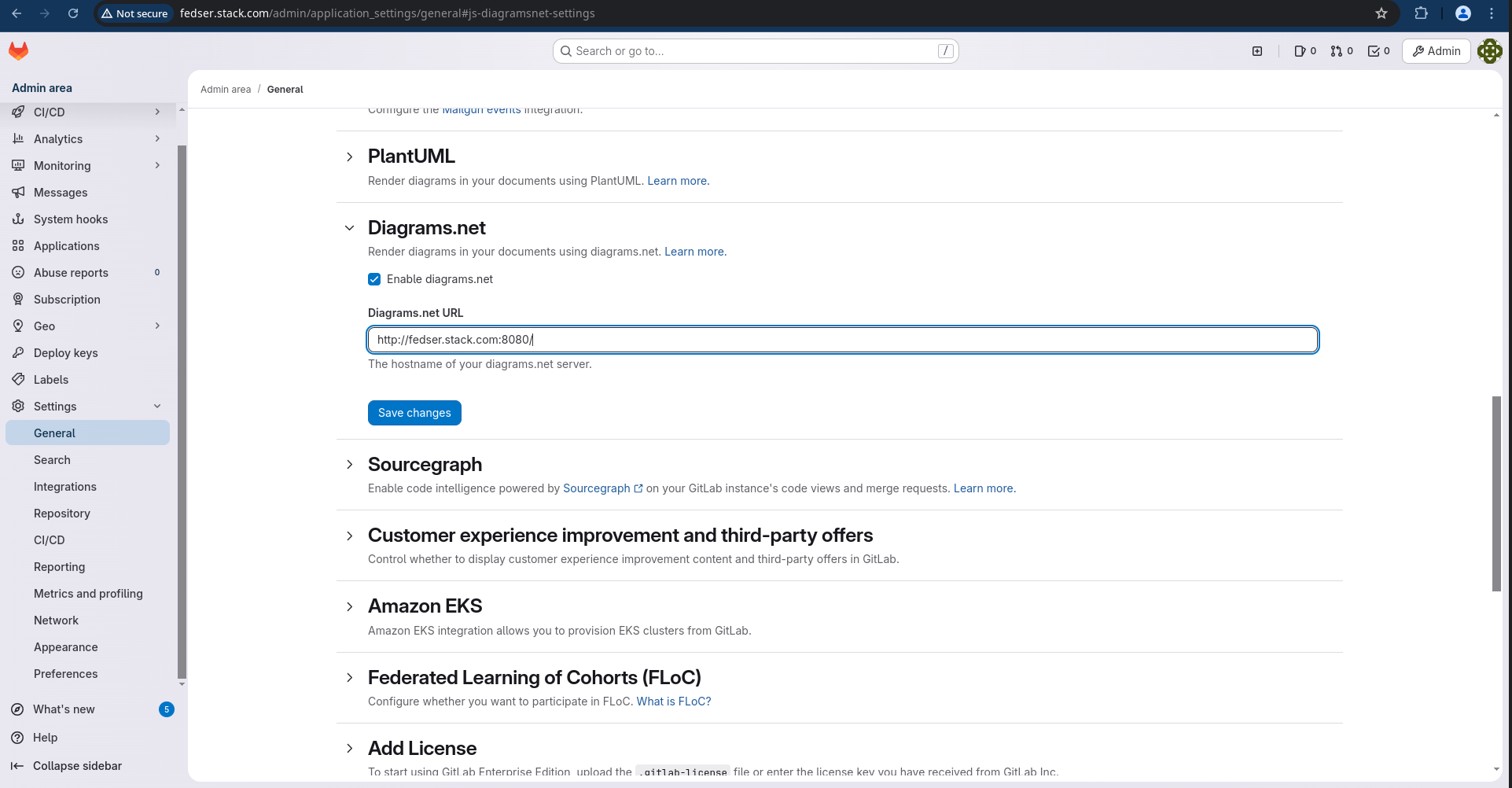Expand the Sourcegraph section
The width and height of the screenshot is (1512, 788).
[349, 464]
